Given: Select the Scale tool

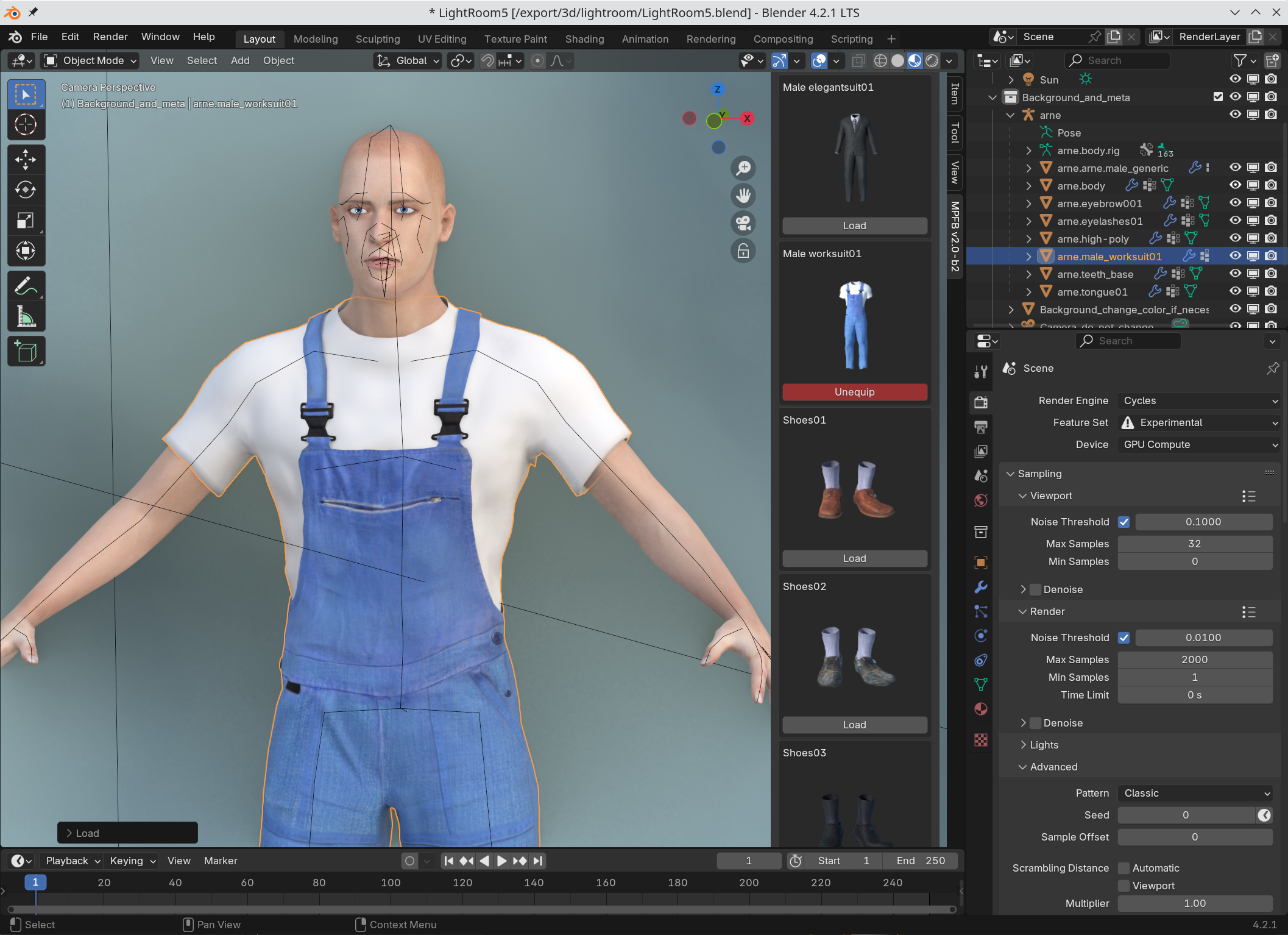Looking at the screenshot, I should tap(26, 221).
